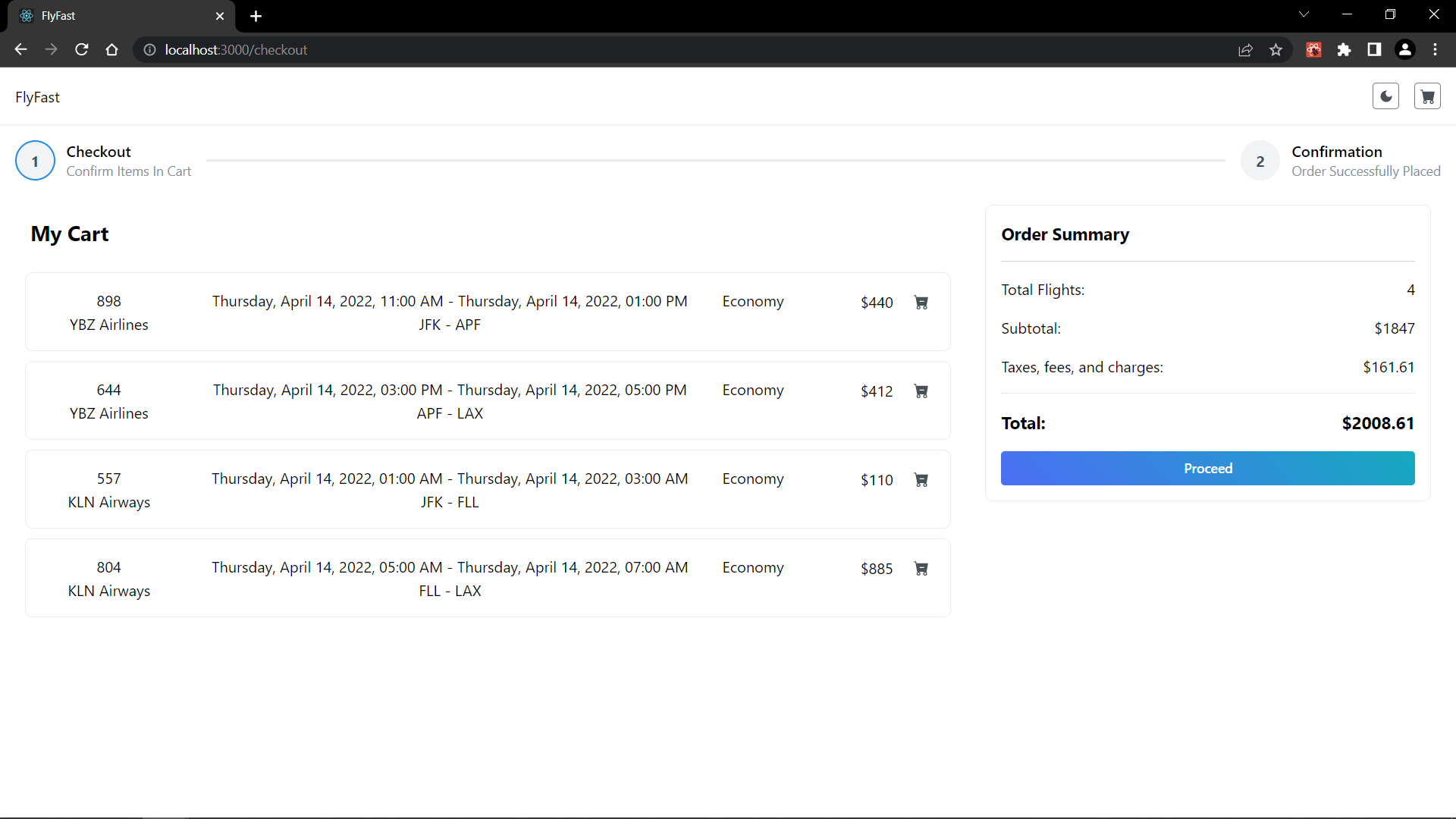Select step 1 Checkout circle
1456x819 pixels.
35,161
